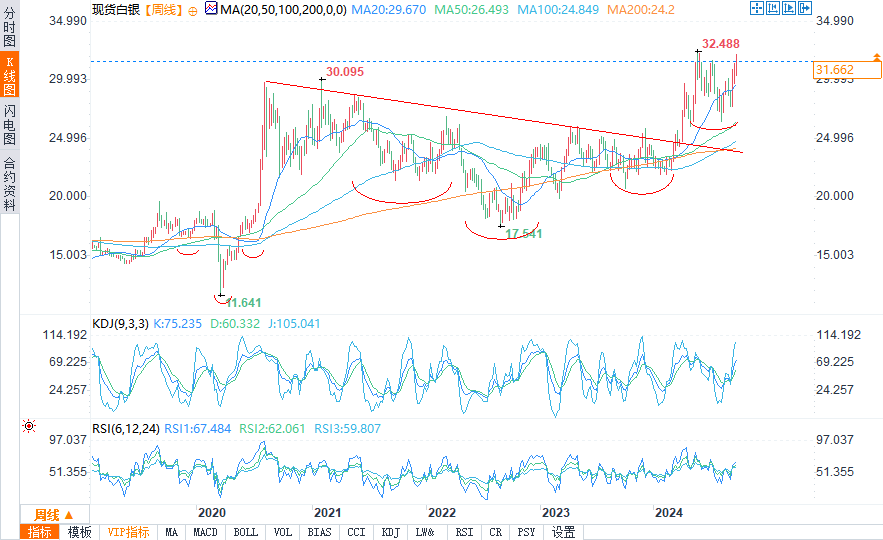Click the RSI3:59.807 value
Screen dimensions: 883x540
pos(347,429)
